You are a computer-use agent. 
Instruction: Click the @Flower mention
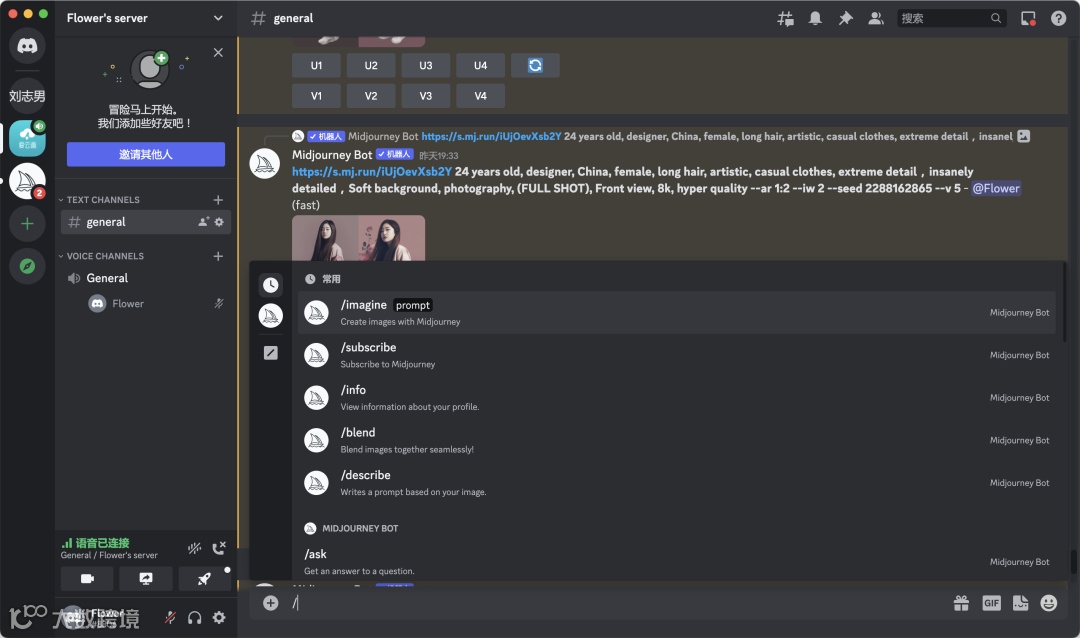click(996, 188)
